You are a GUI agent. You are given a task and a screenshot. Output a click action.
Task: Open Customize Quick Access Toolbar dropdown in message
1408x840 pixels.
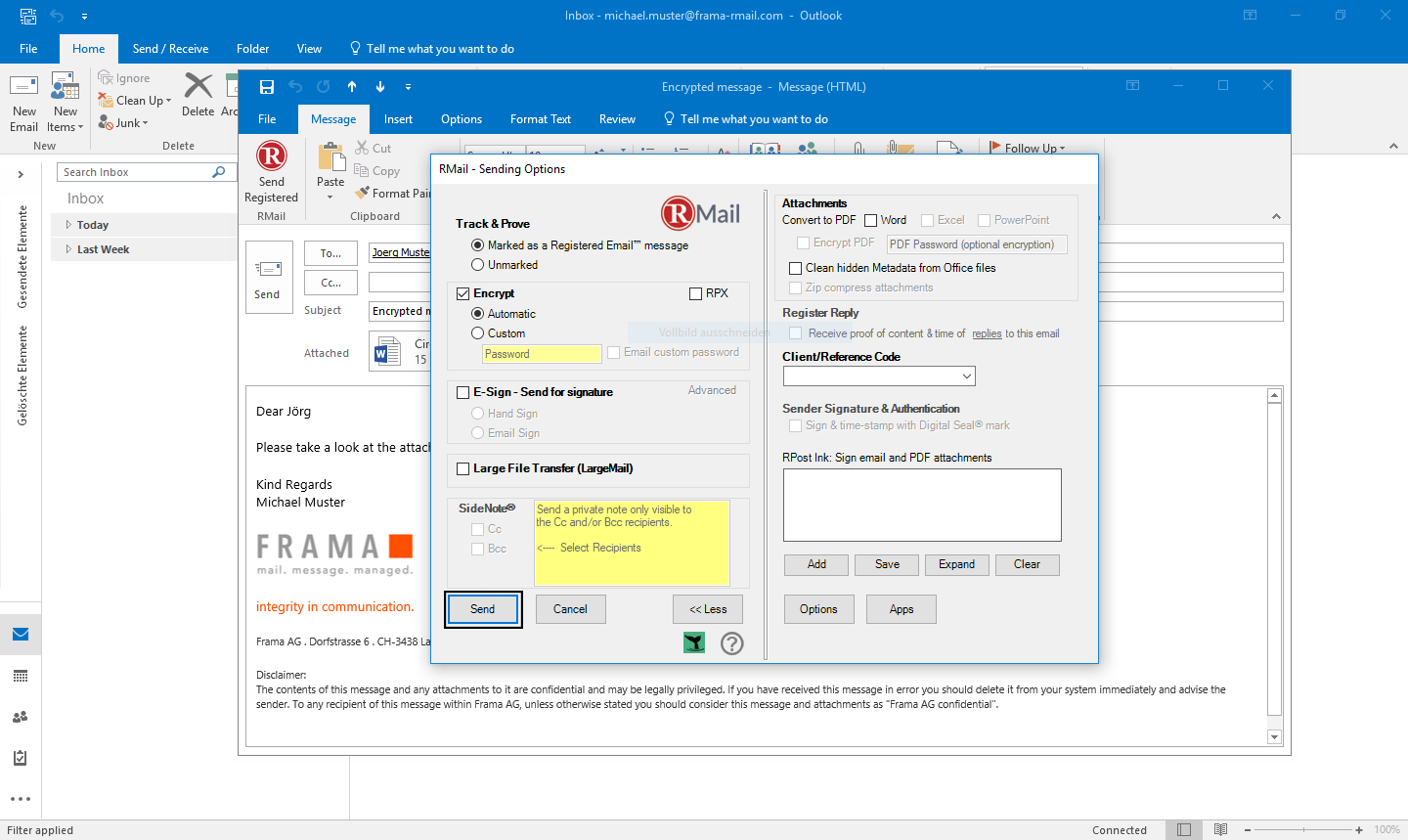(408, 87)
